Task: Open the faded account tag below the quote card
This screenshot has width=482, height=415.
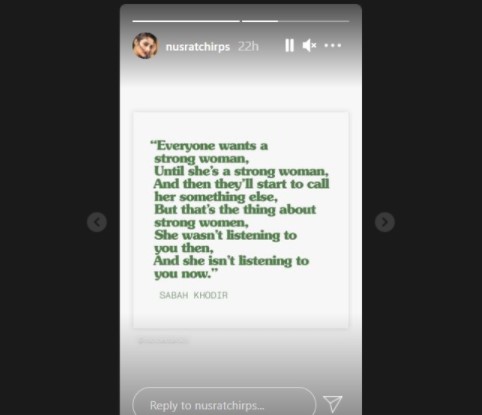Action: (163, 341)
